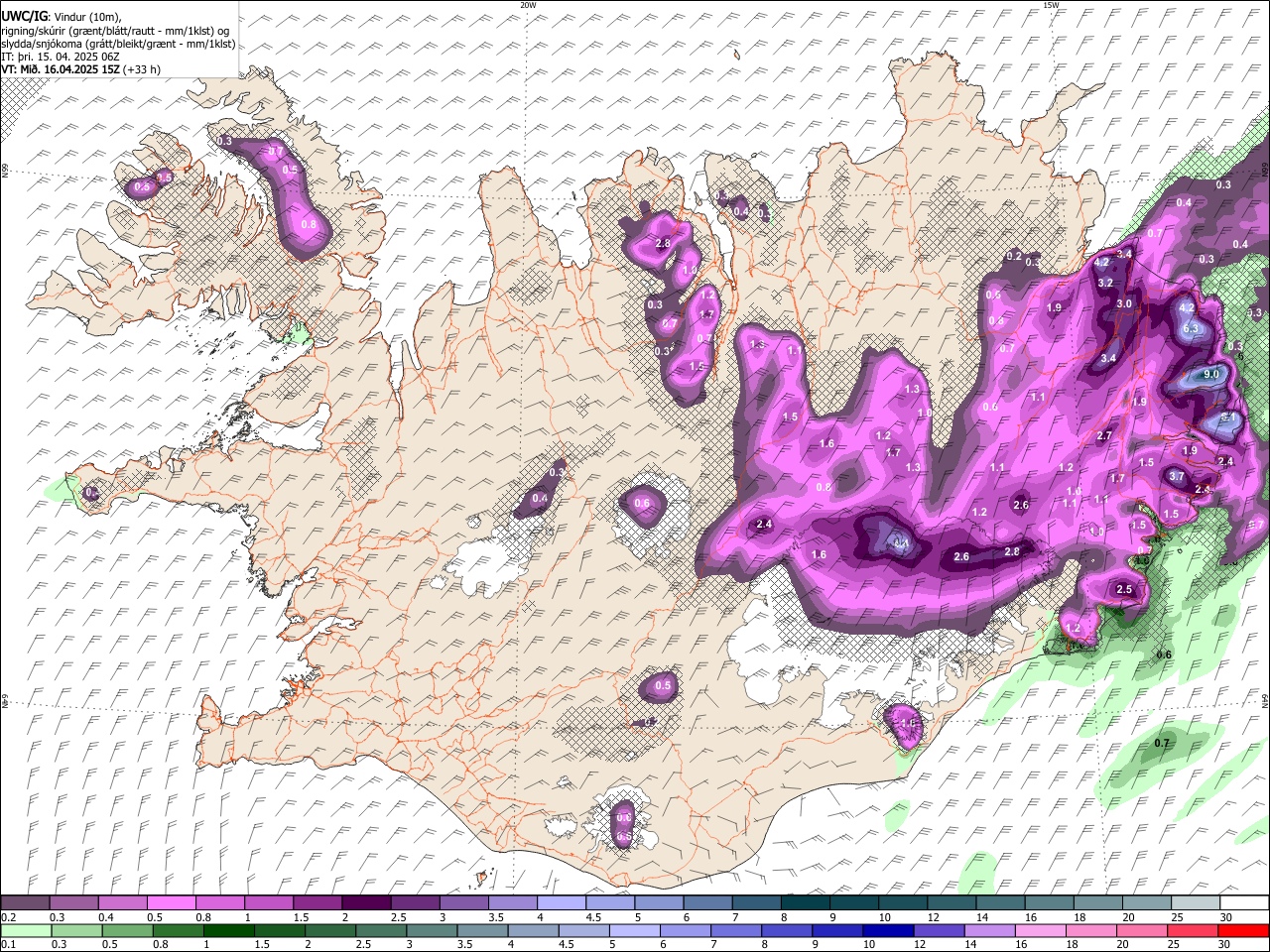The width and height of the screenshot is (1270, 952).
Task: Click the '0.4' label on snow scale
Action: click(x=106, y=917)
